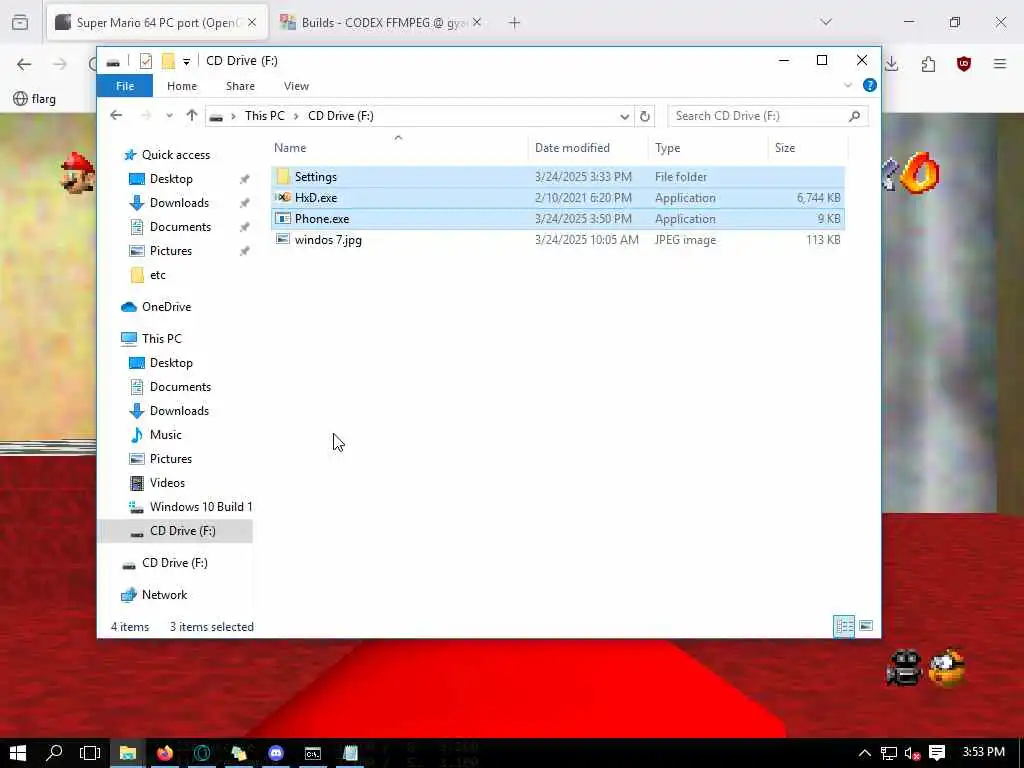Click the browser back arrow button

[x=24, y=64]
